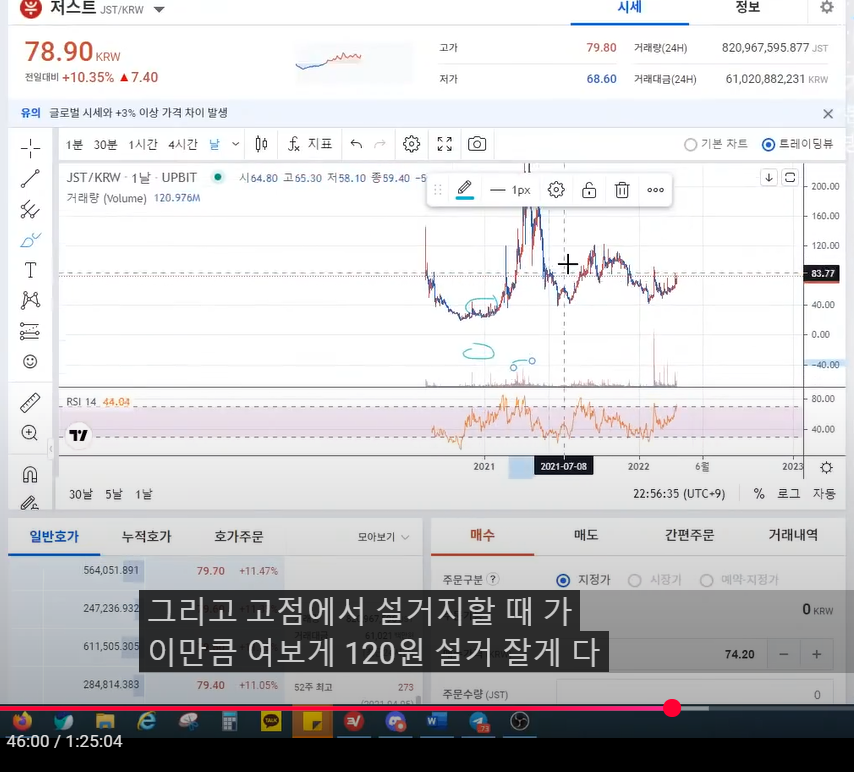Click the chart layout rectangle button
This screenshot has width=854, height=772.
coord(790,177)
